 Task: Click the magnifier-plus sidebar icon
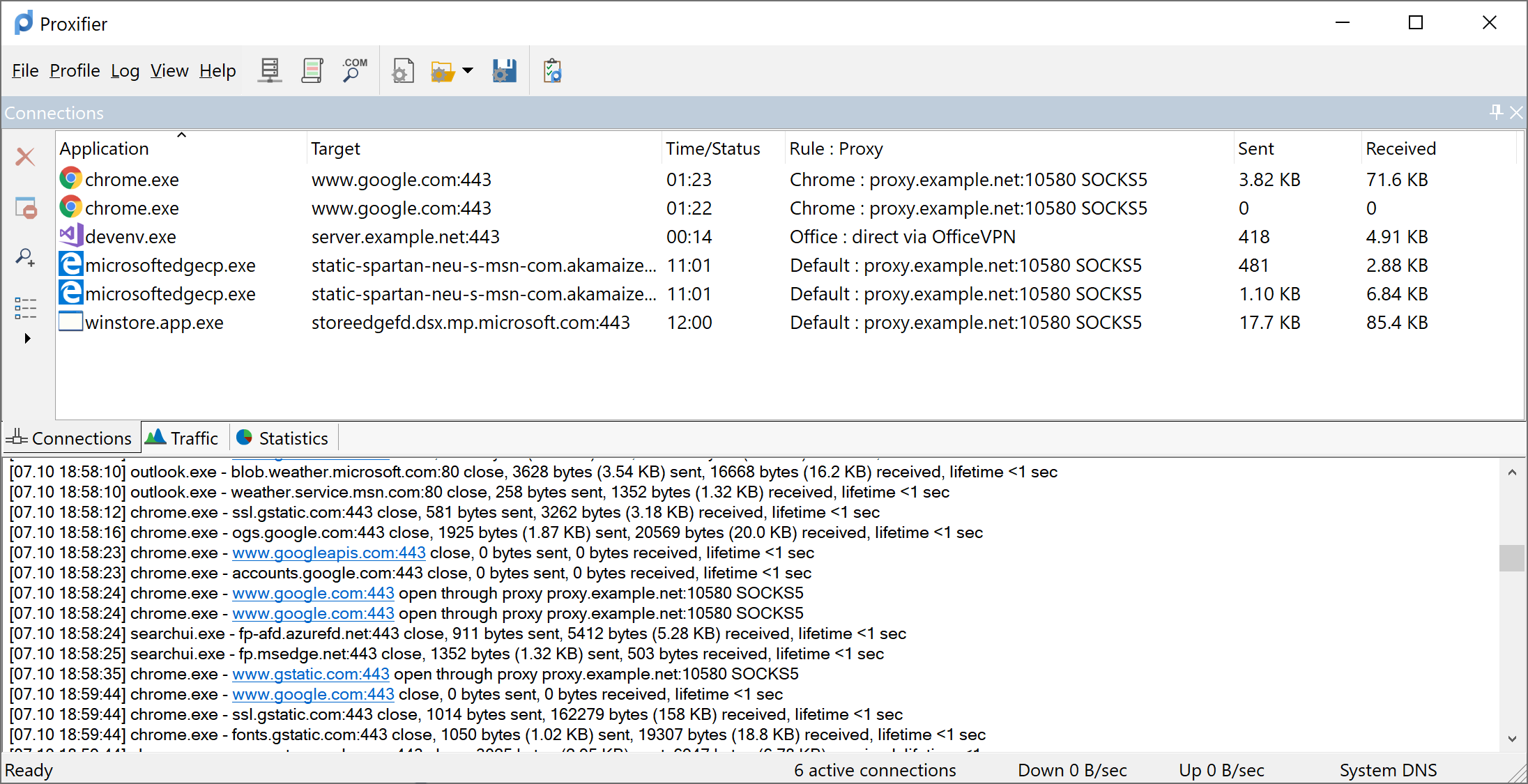tap(26, 258)
